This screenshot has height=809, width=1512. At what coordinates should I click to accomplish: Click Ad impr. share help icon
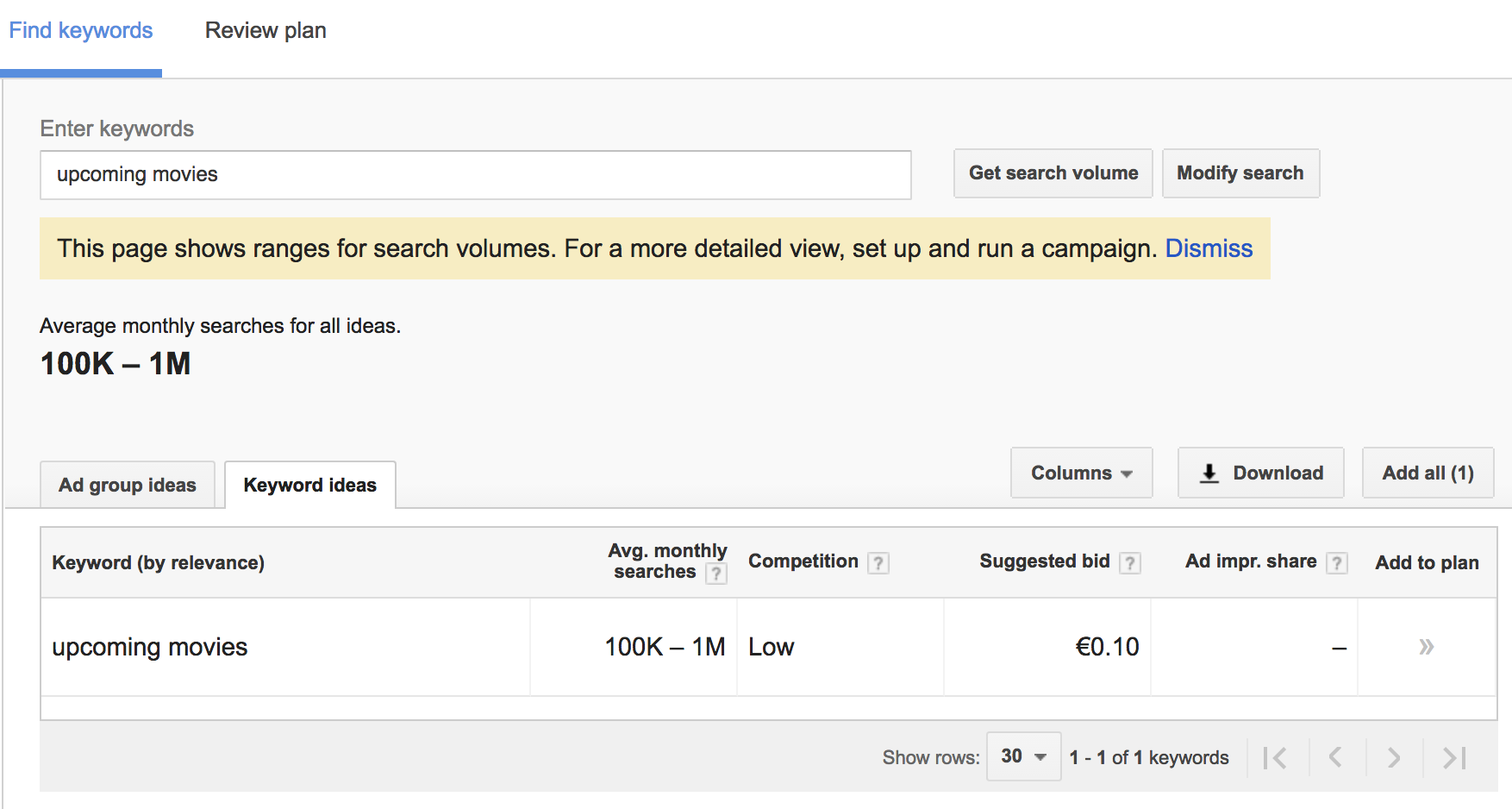coord(1336,563)
